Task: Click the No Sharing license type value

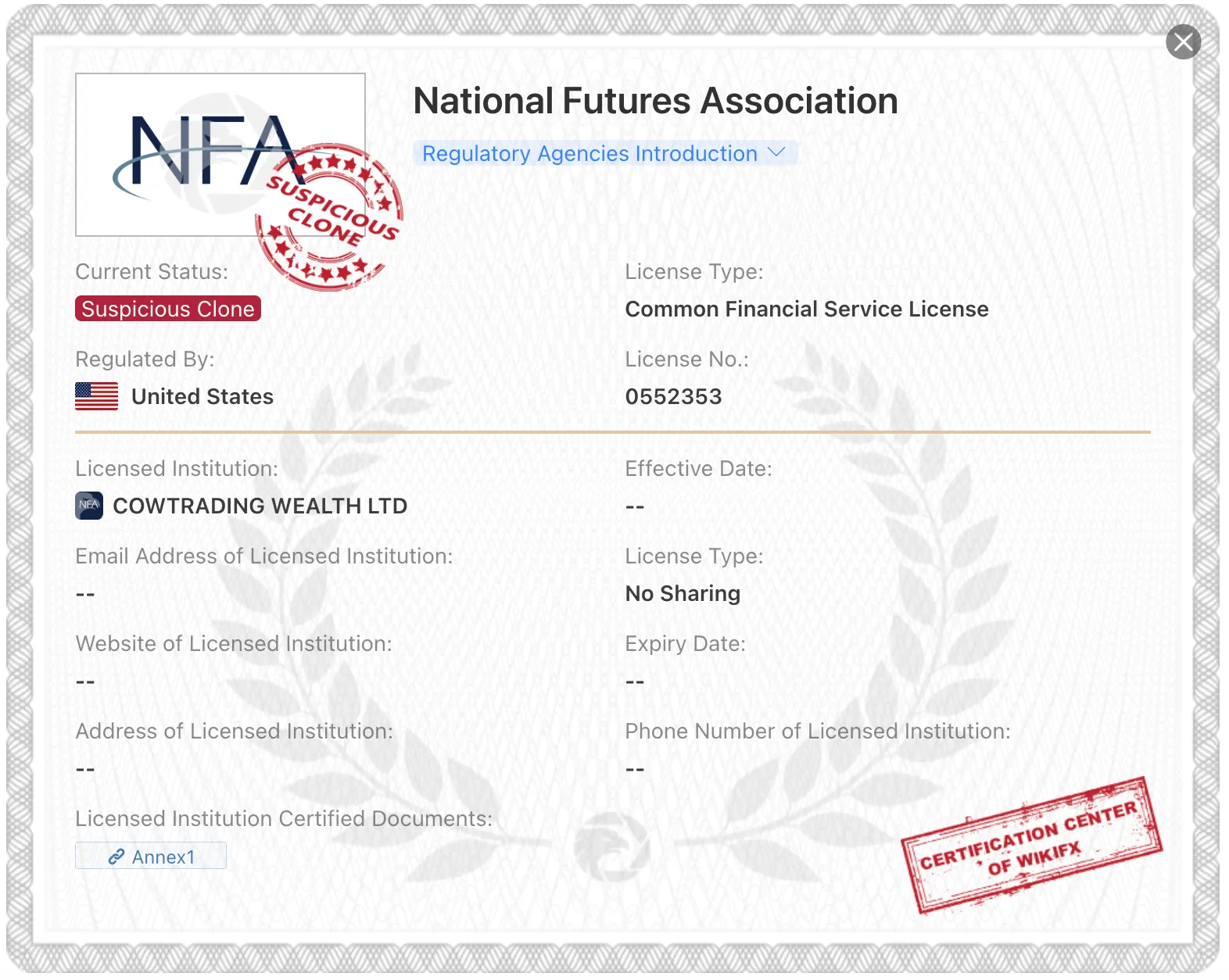Action: pyautogui.click(x=683, y=593)
